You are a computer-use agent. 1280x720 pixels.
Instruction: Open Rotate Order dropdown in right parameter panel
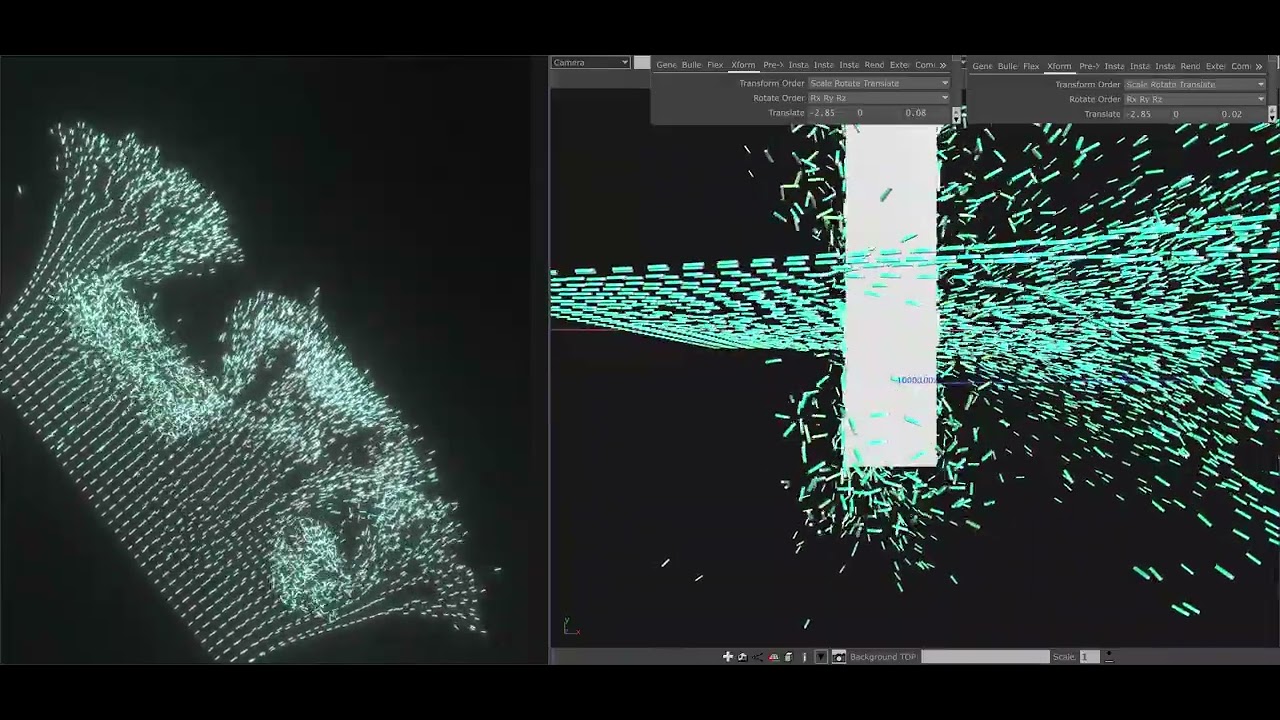pos(1195,99)
